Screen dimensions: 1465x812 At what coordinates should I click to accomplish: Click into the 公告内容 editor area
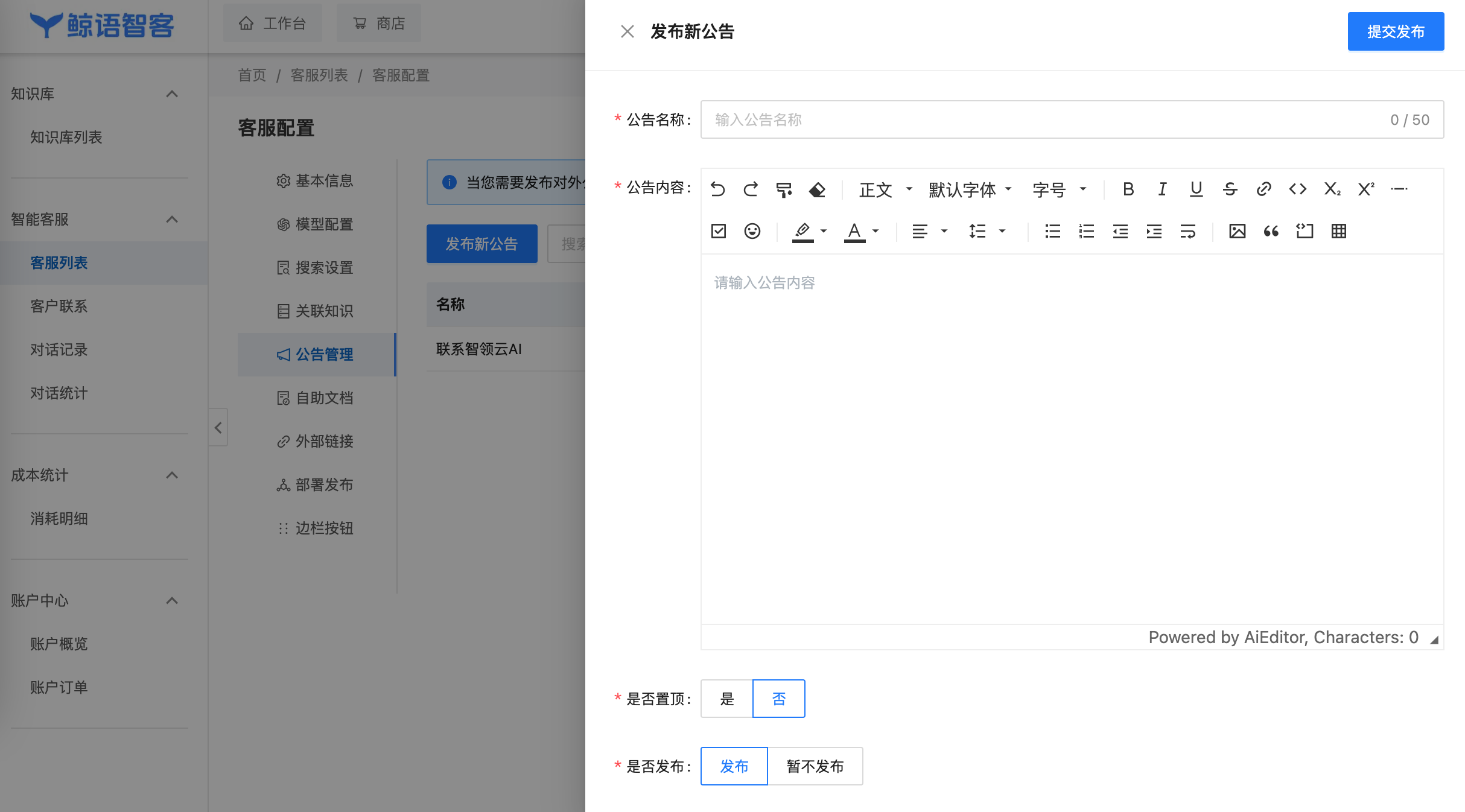[1072, 439]
